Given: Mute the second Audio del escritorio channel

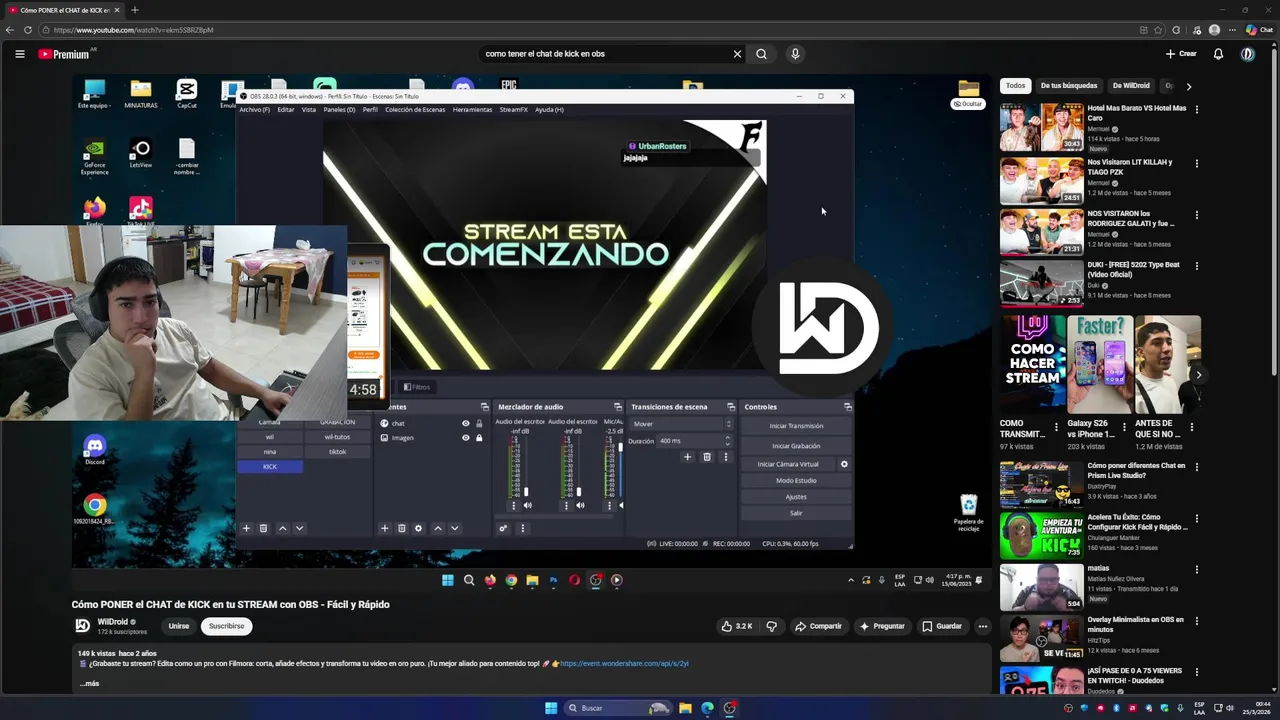Looking at the screenshot, I should 580,505.
